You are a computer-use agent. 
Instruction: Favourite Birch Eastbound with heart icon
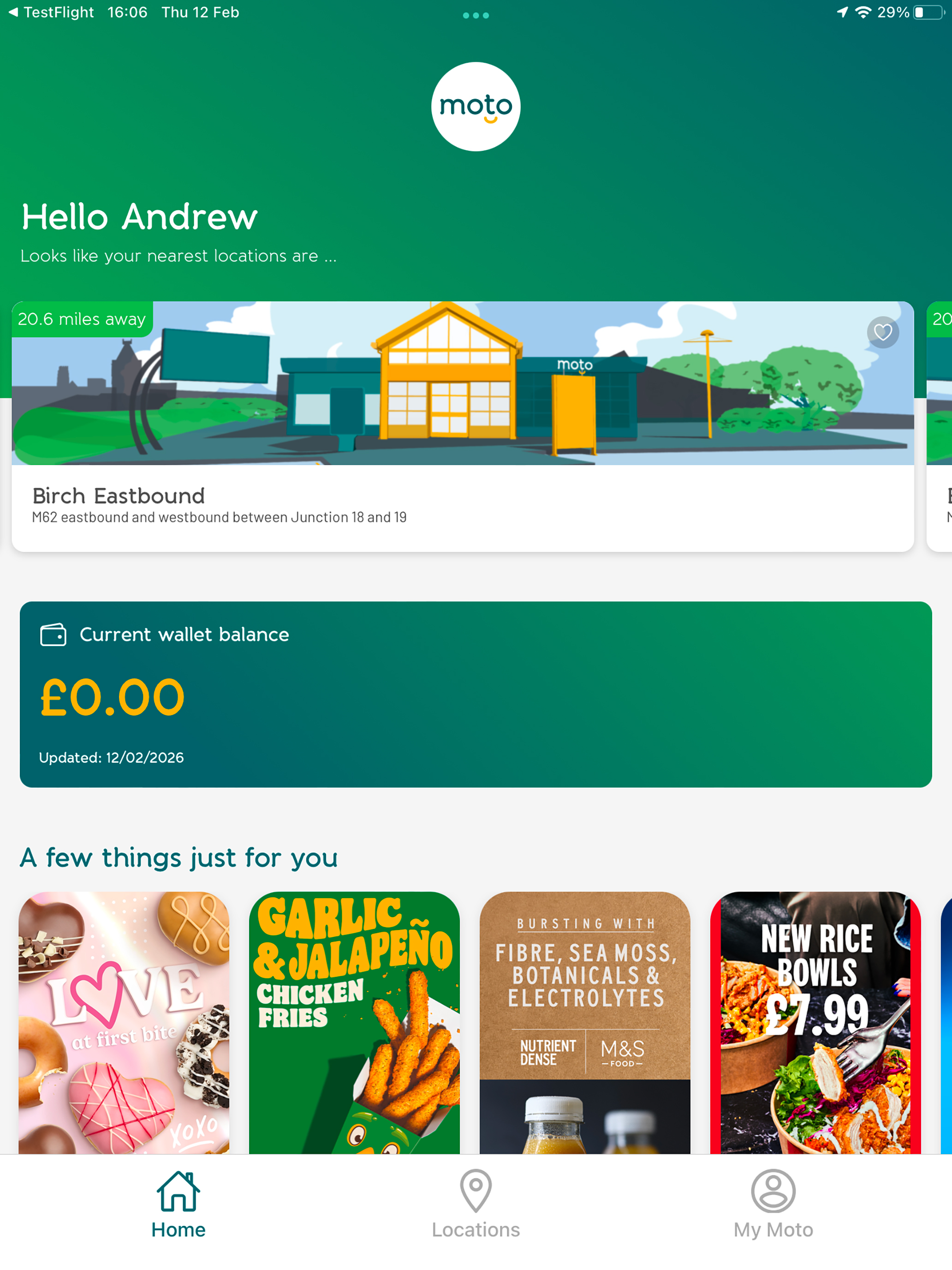click(882, 332)
